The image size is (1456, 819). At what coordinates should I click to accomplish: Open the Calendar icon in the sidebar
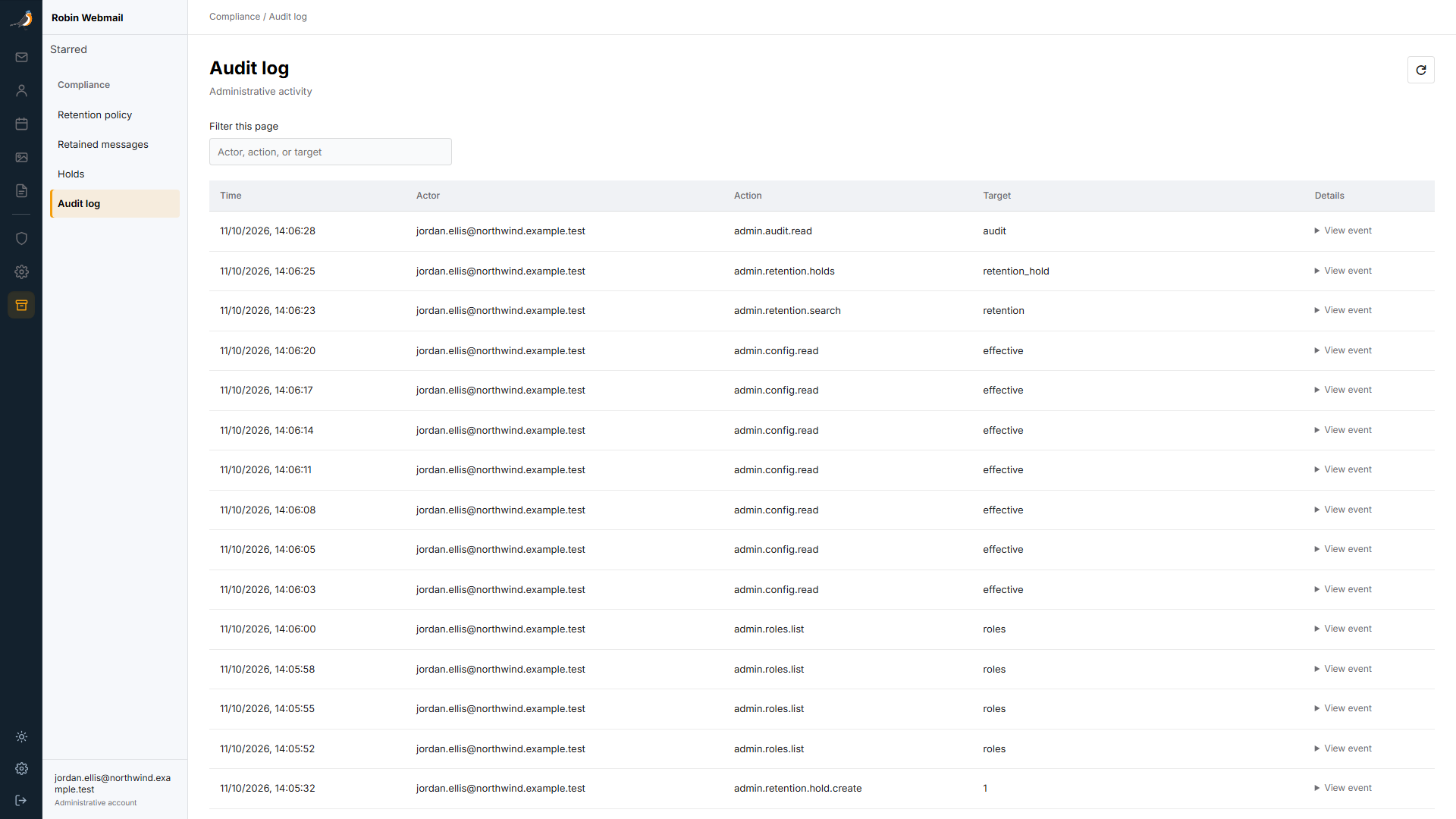pyautogui.click(x=21, y=124)
